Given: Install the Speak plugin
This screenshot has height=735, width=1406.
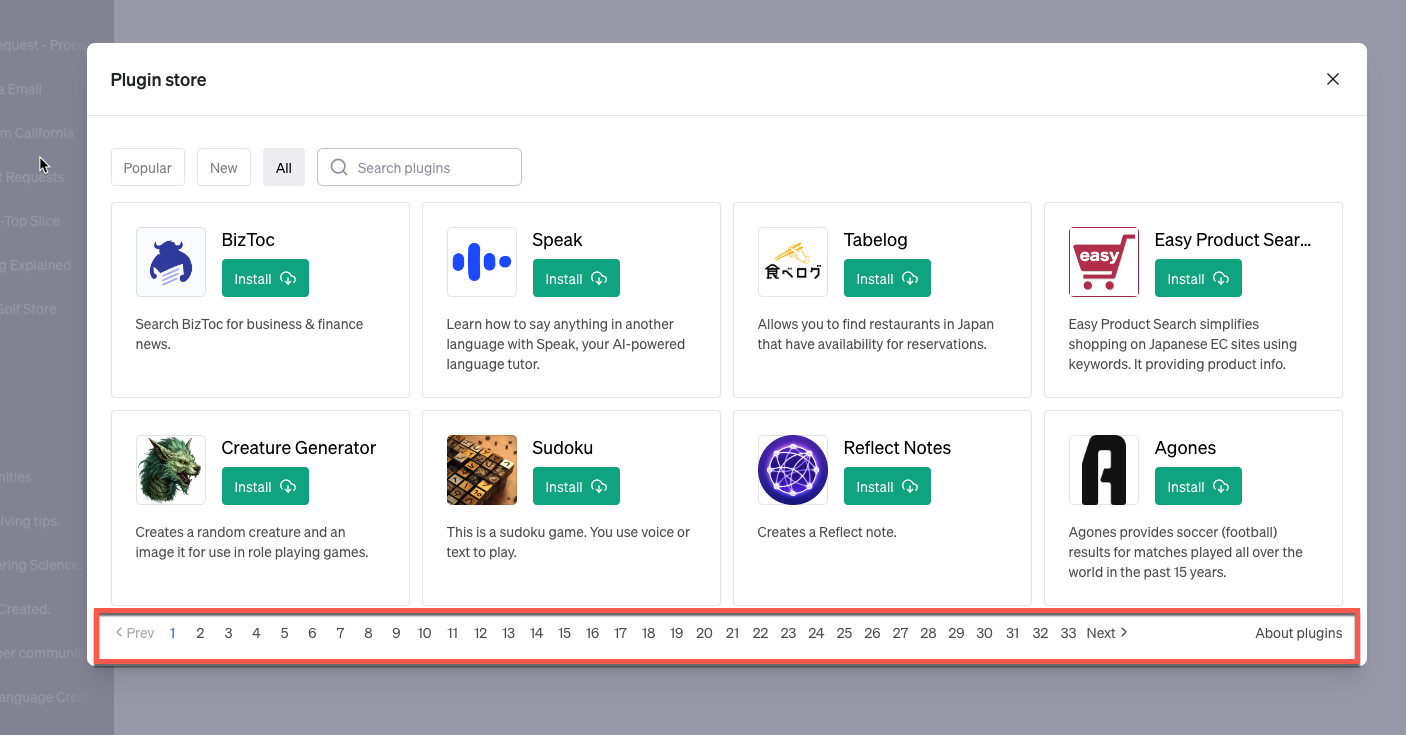Looking at the screenshot, I should click(x=576, y=279).
